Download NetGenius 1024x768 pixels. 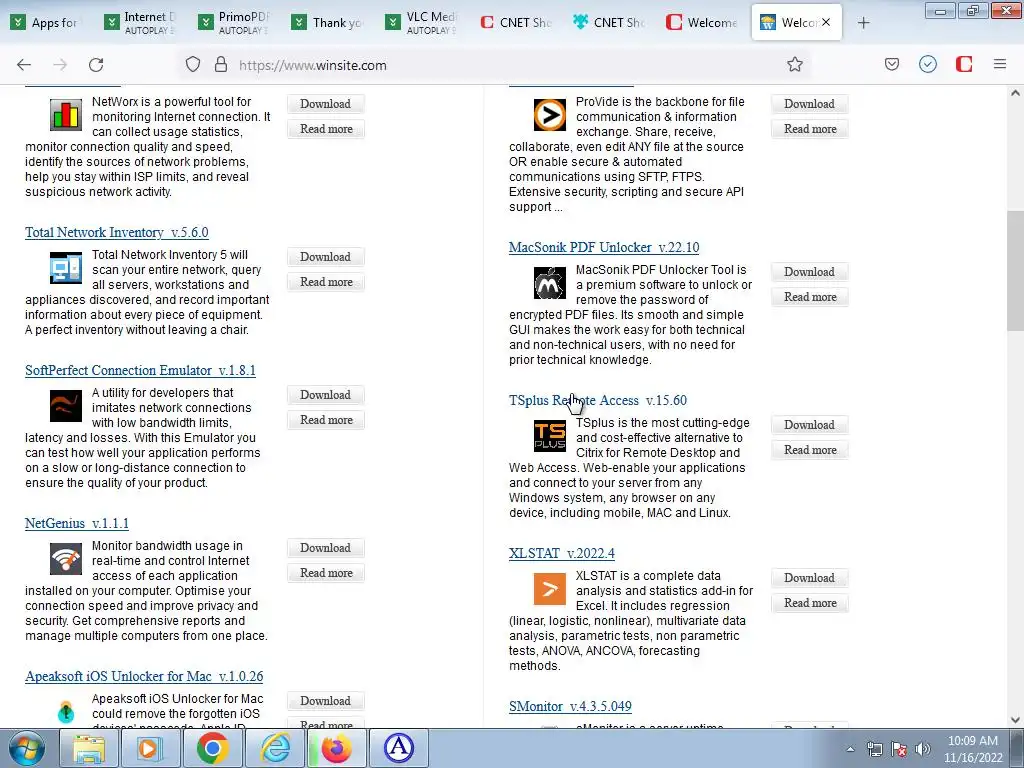tap(325, 547)
